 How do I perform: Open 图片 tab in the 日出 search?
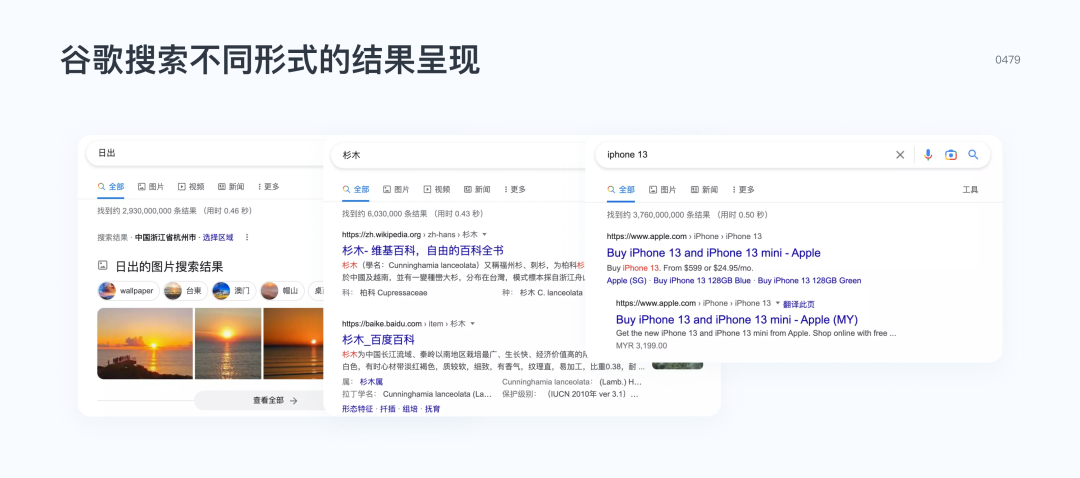click(151, 187)
